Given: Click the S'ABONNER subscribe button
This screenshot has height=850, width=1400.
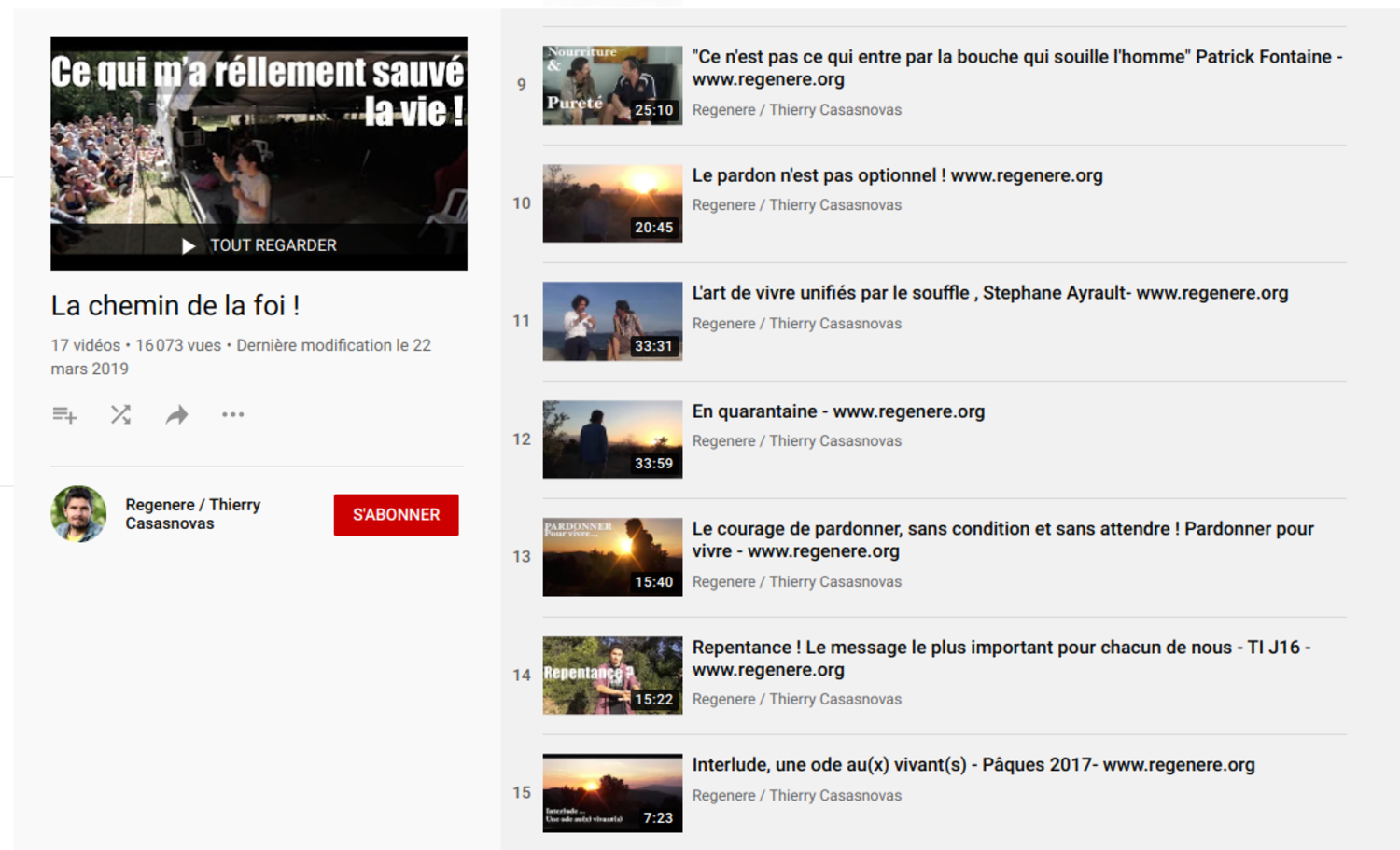Looking at the screenshot, I should 396,515.
